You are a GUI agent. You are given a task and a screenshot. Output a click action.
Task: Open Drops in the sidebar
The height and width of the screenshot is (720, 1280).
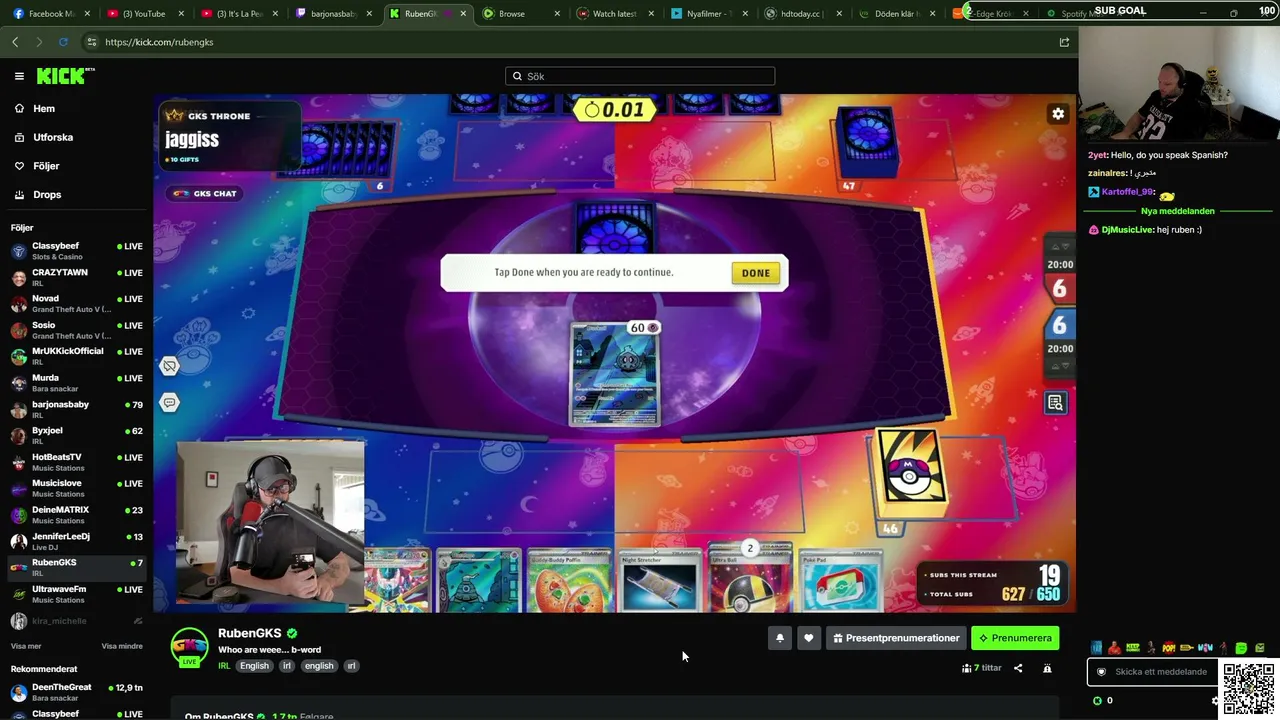(x=46, y=195)
